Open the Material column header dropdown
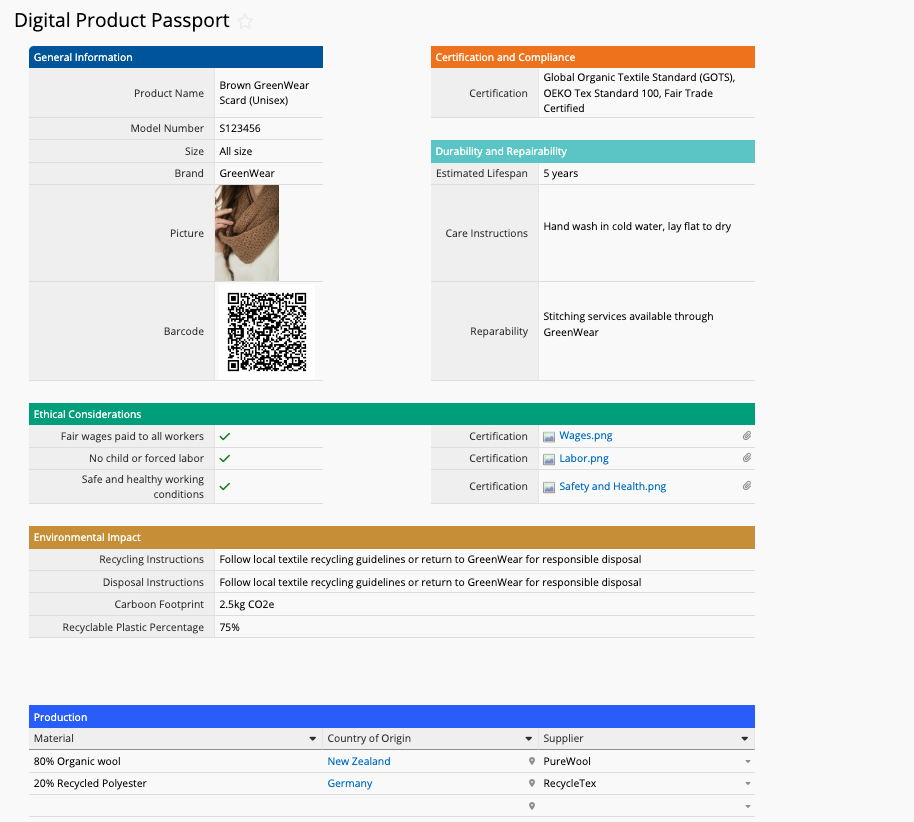The height and width of the screenshot is (822, 914). 313,739
